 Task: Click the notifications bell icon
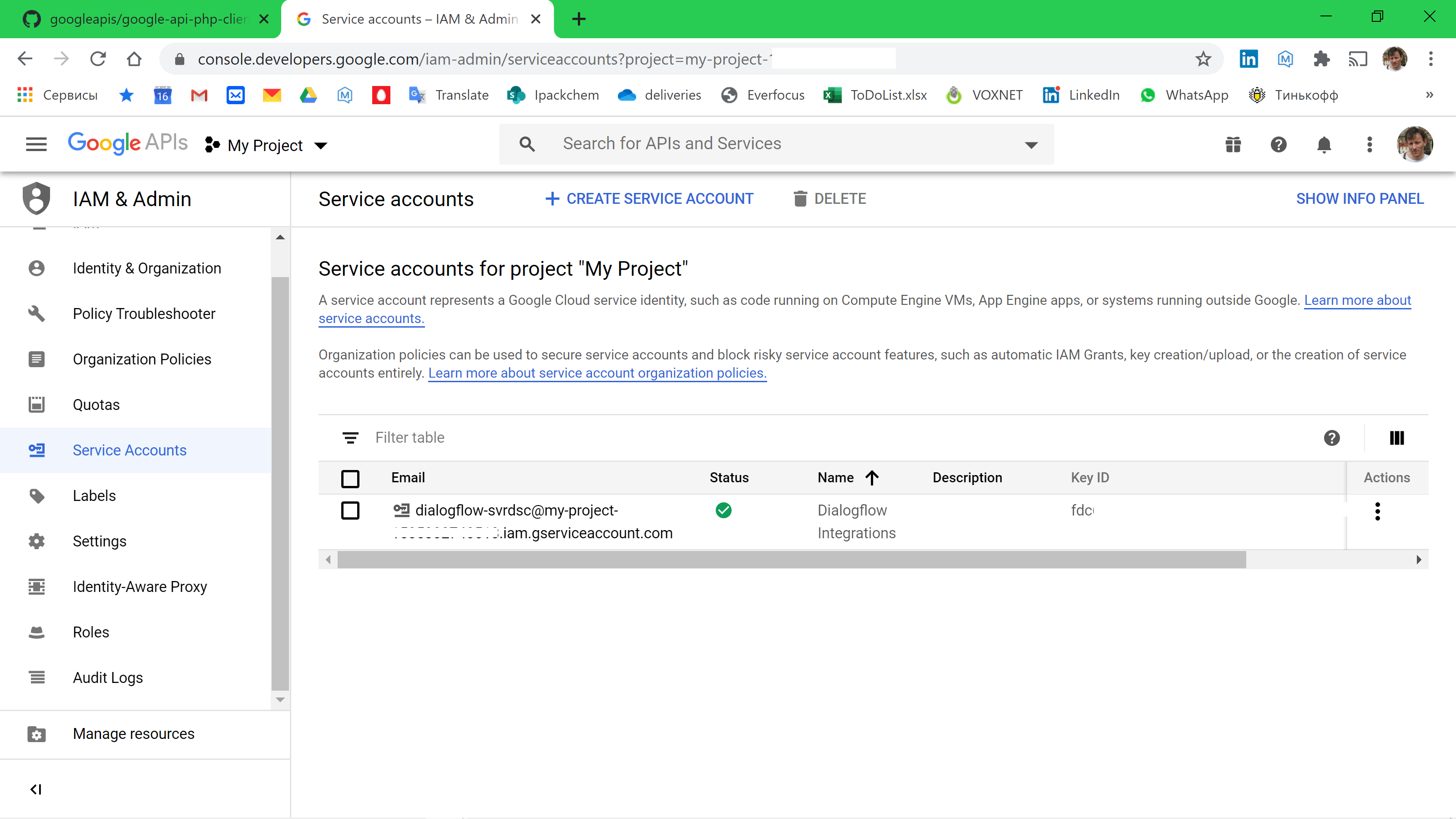click(1325, 145)
